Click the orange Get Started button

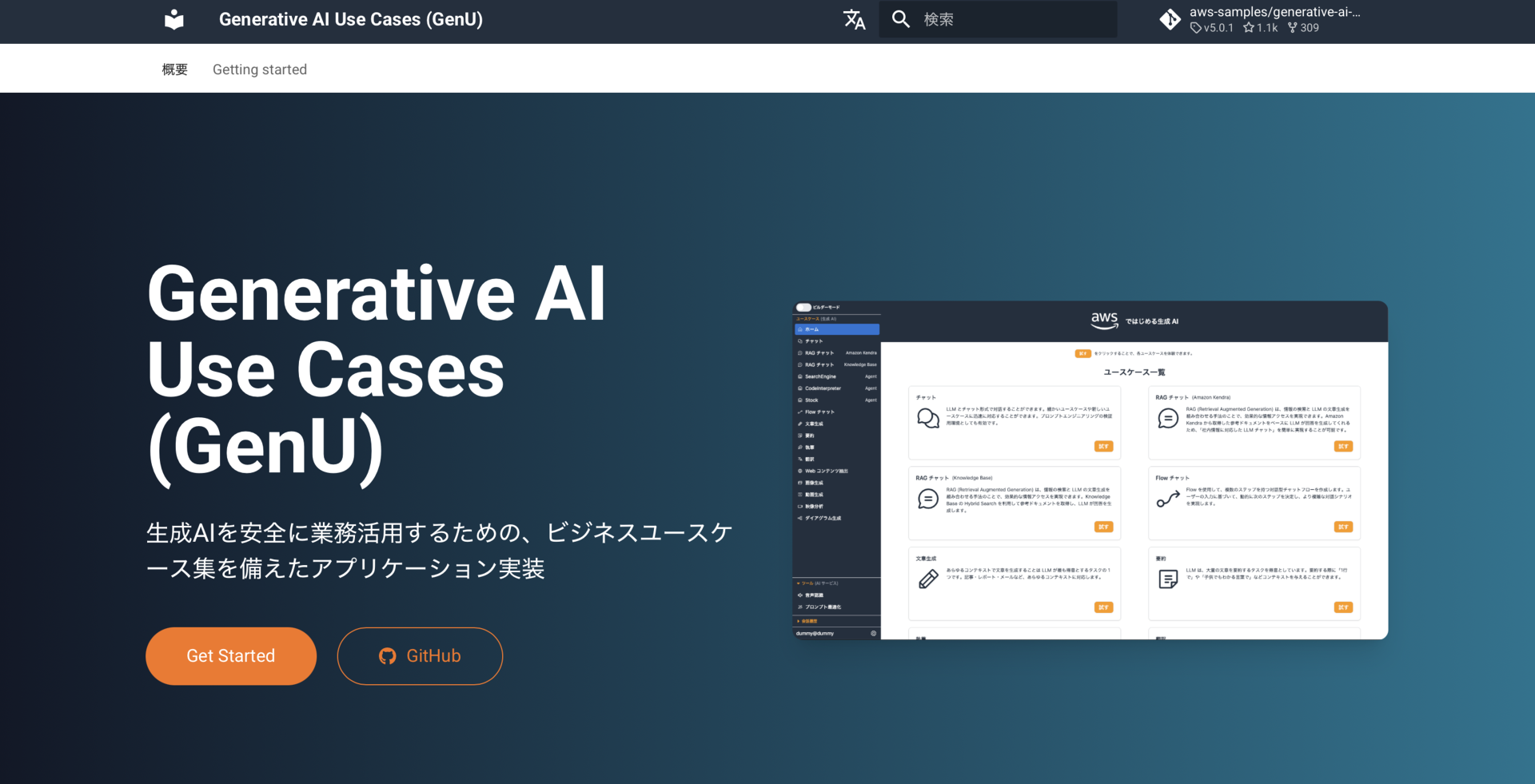(x=231, y=656)
